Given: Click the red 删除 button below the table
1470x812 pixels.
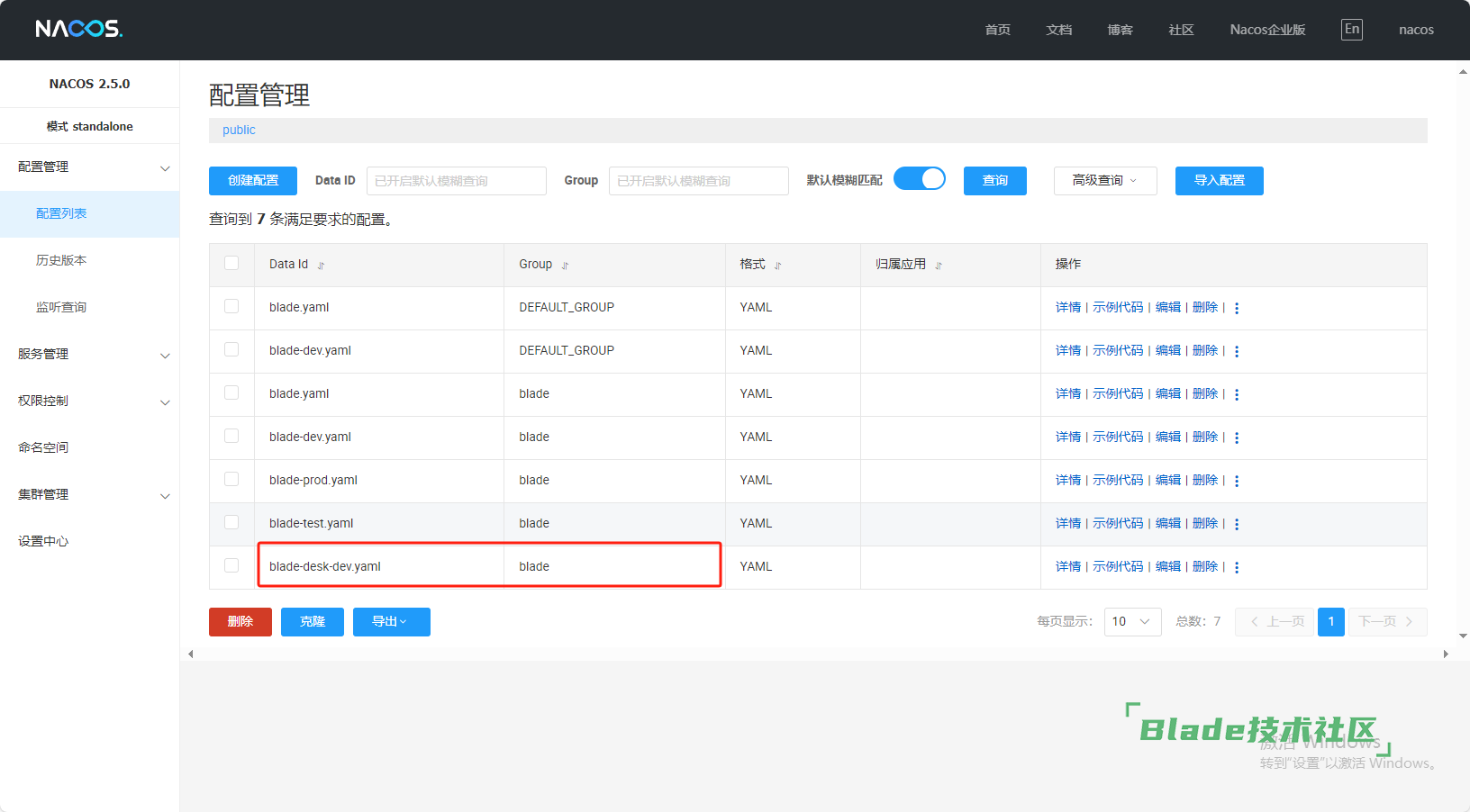Looking at the screenshot, I should click(x=240, y=622).
